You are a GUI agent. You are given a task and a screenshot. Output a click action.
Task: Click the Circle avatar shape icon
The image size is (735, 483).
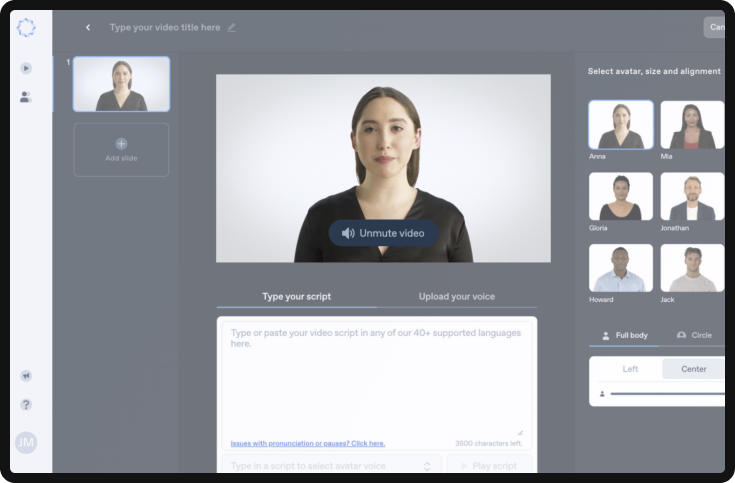tap(682, 335)
